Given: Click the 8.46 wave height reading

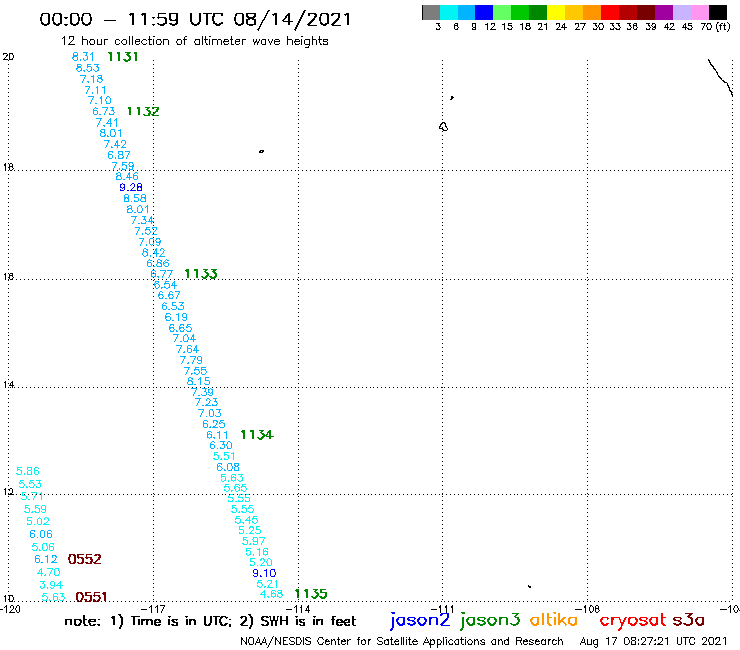Looking at the screenshot, I should tap(127, 177).
